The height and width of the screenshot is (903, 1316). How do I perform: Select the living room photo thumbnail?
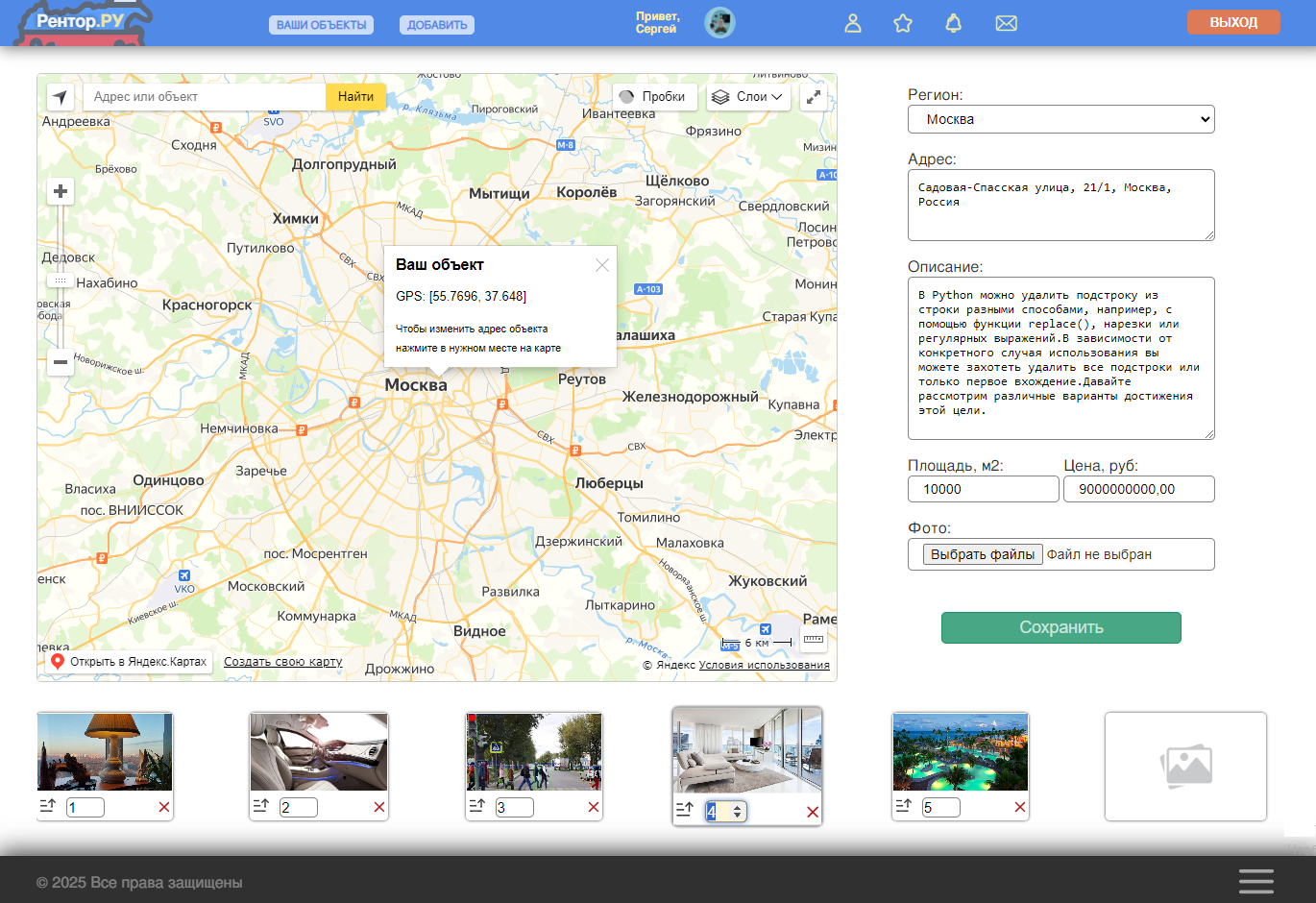(x=747, y=750)
